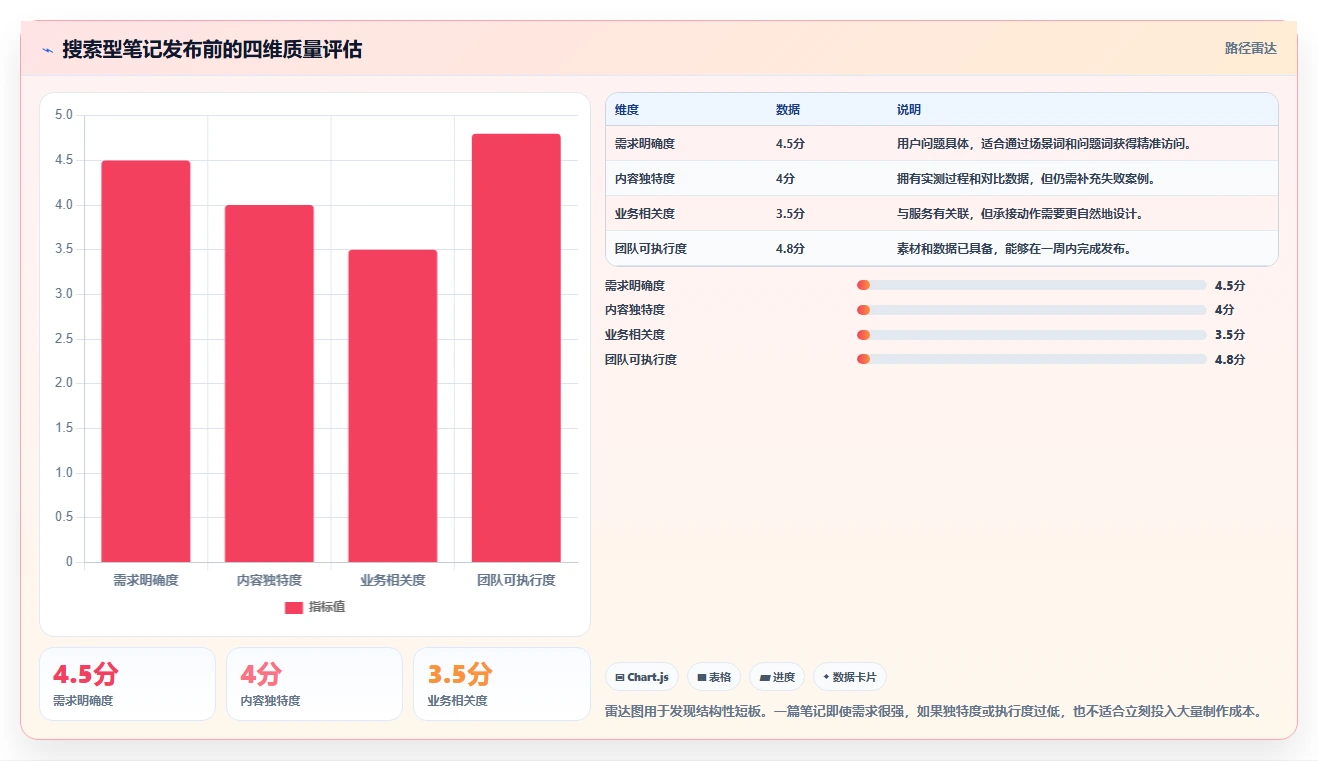Click the 4.8分 value beside progress bar

tap(1230, 360)
